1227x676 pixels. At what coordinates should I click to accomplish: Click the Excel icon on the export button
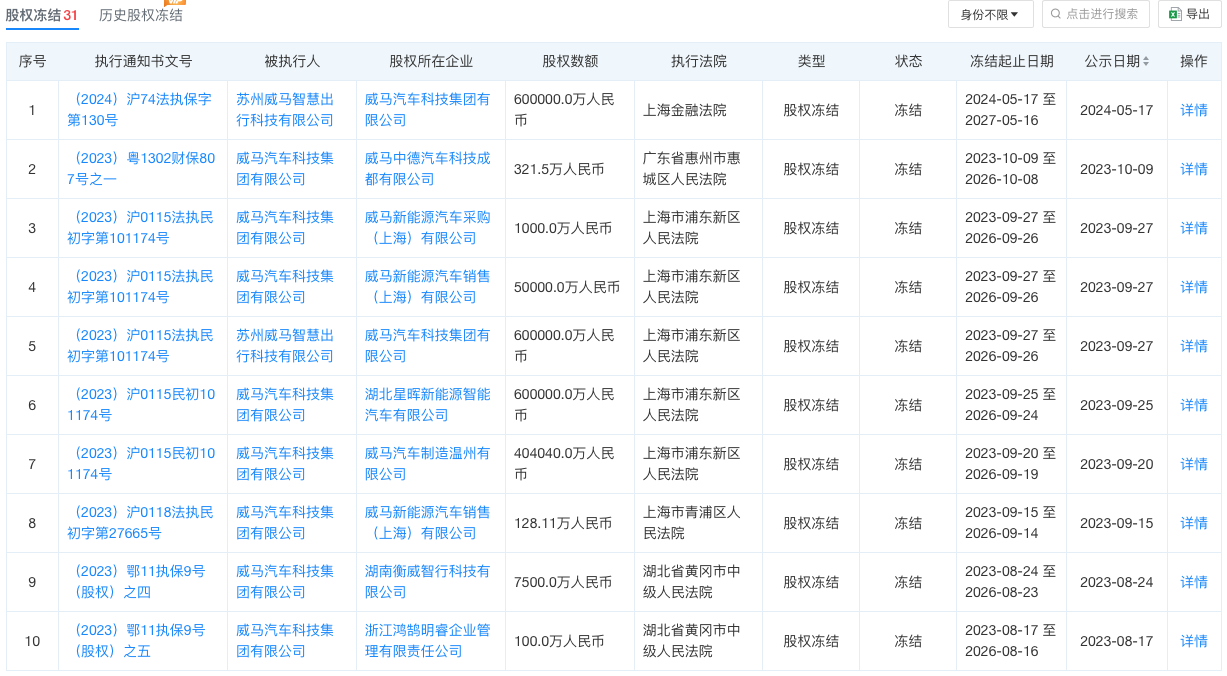1175,14
